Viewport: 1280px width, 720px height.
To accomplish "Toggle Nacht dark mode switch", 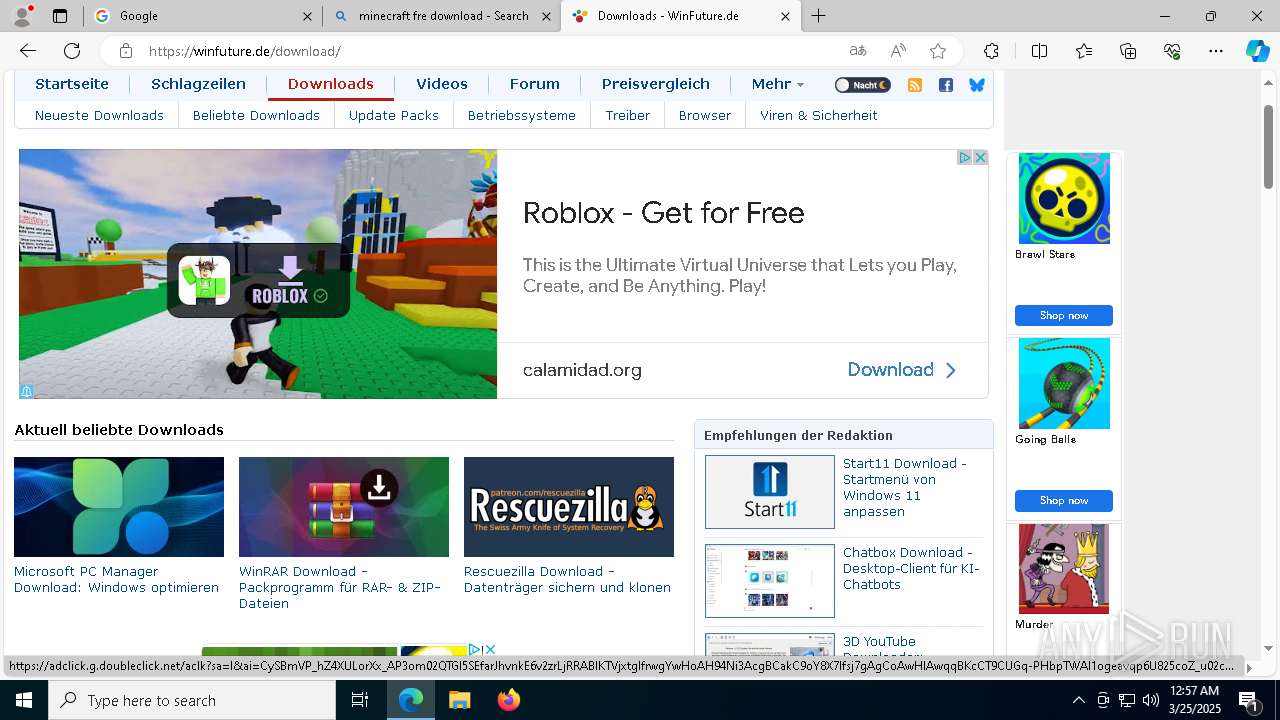I will coord(862,85).
